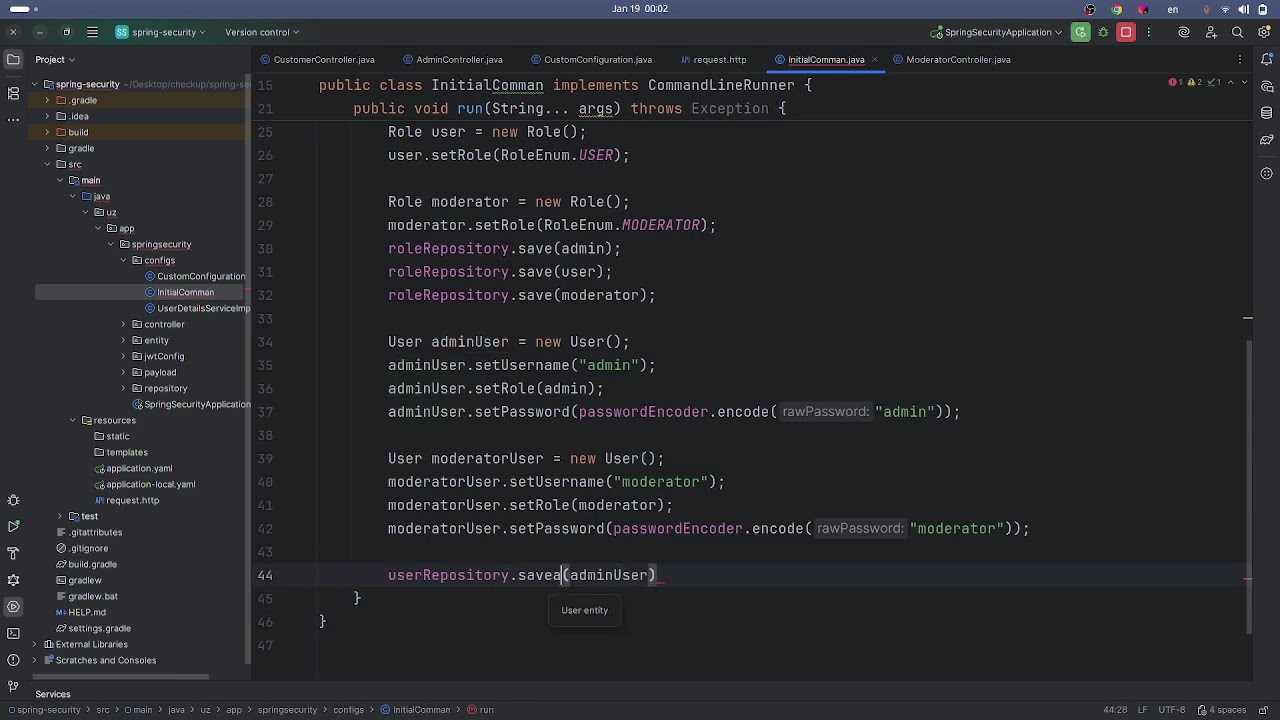
Task: Open the Project tool window icon
Action: (13, 59)
